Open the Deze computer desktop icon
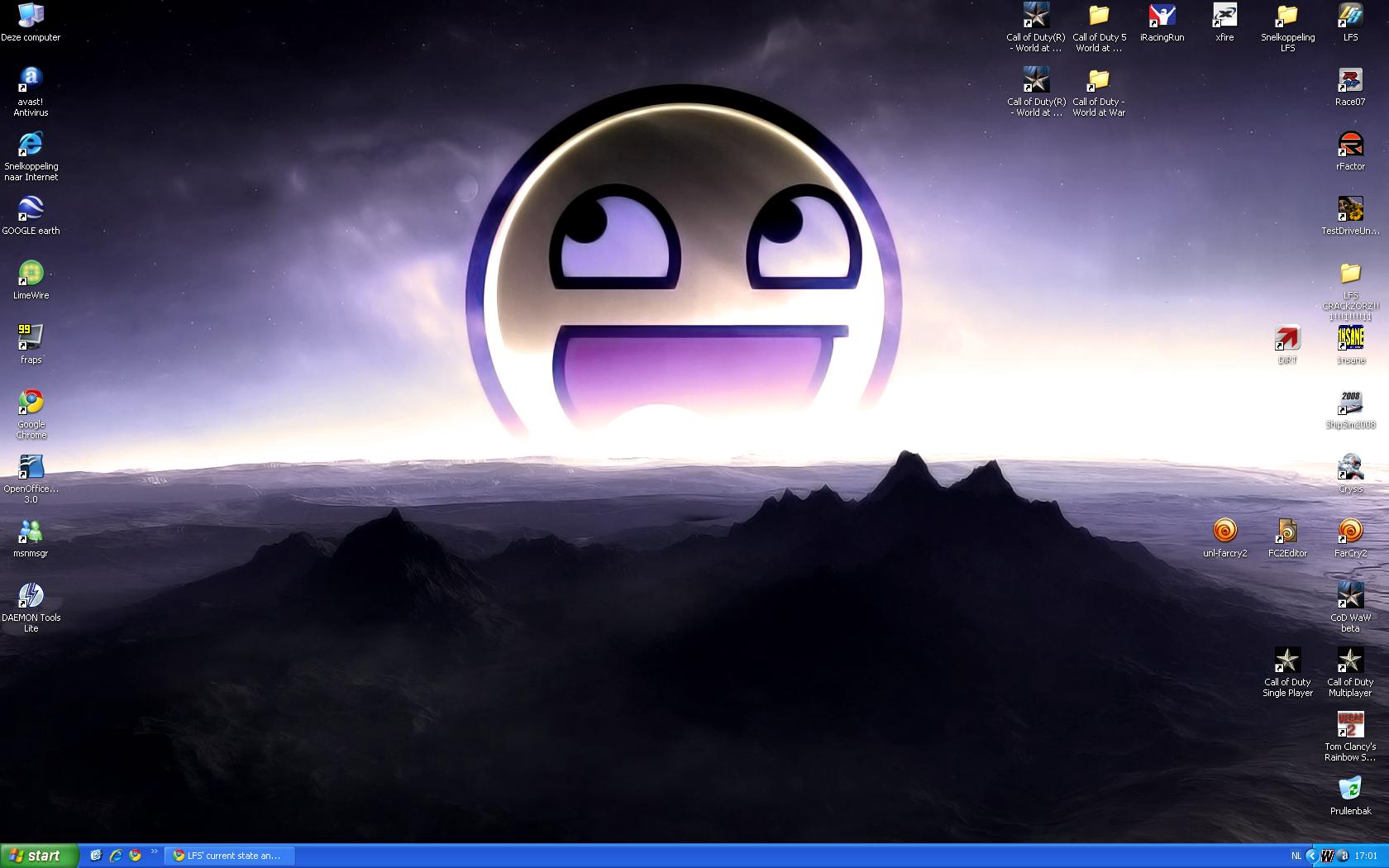1389x868 pixels. [x=31, y=22]
